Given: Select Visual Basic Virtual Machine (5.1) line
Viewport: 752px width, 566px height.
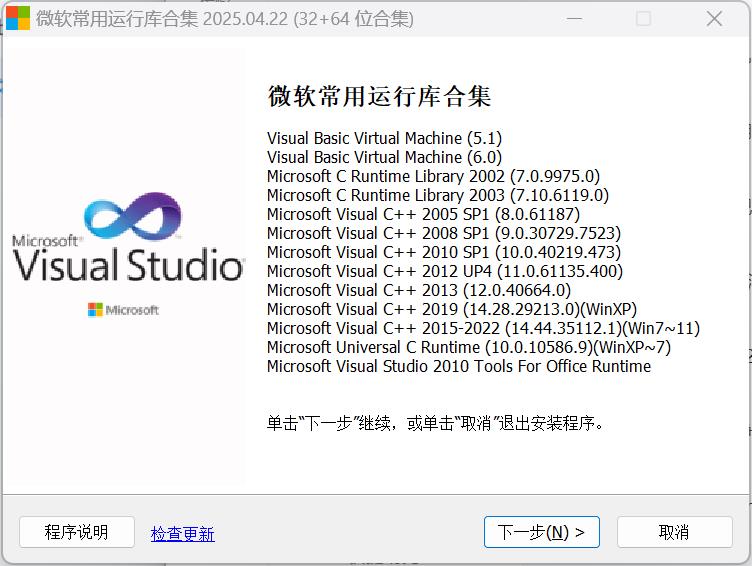Looking at the screenshot, I should pos(384,138).
